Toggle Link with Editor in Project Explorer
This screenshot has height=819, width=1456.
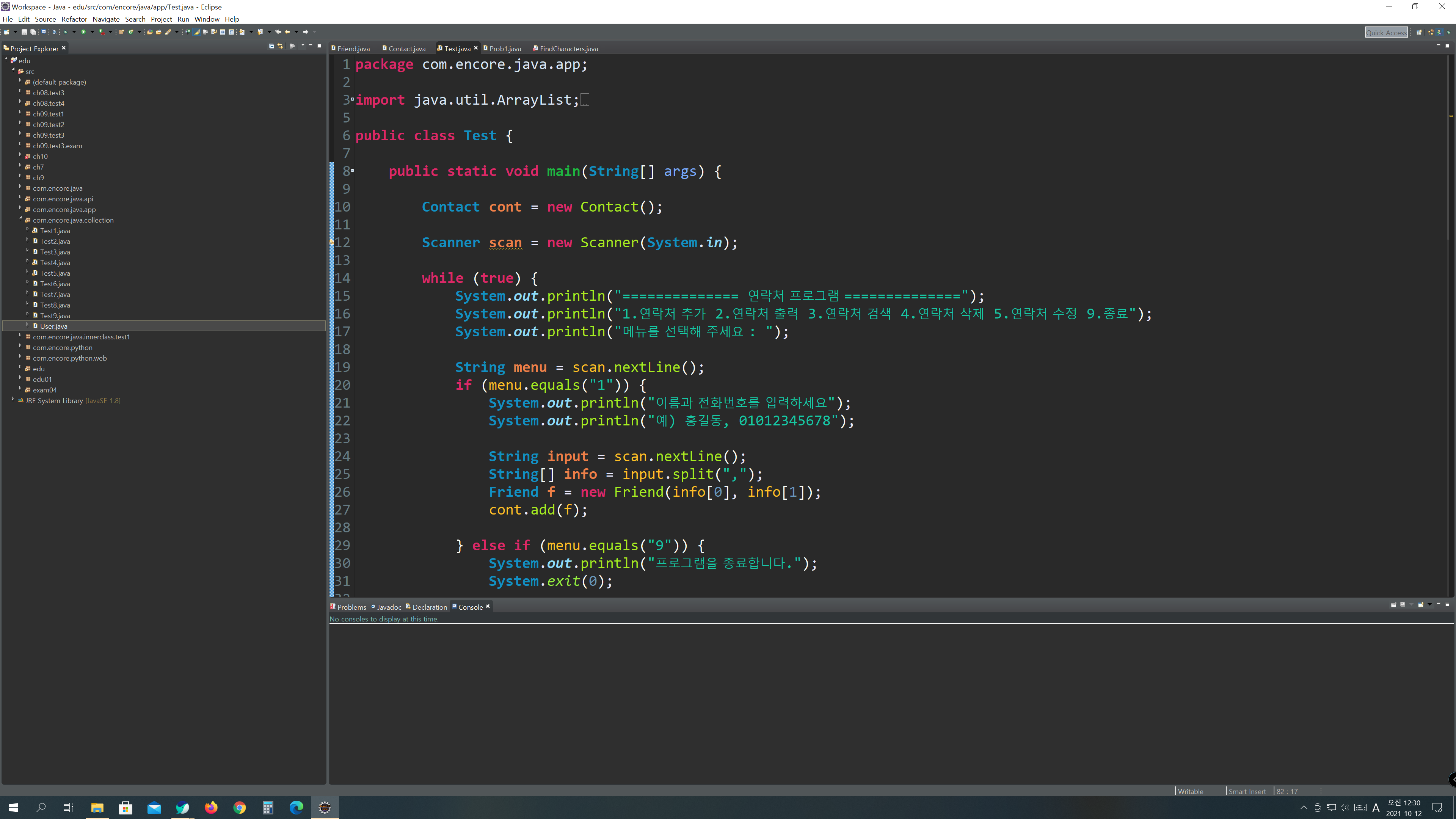click(280, 46)
